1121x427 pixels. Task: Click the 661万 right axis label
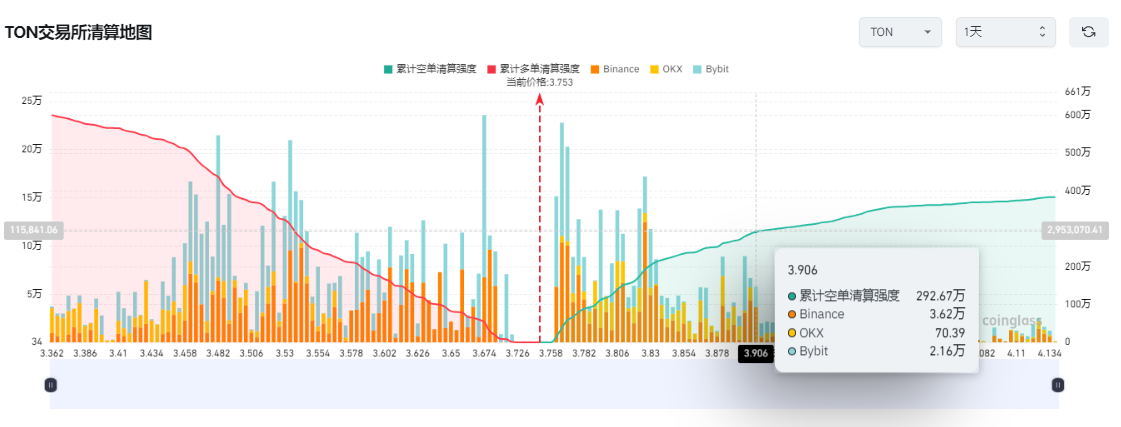point(1077,92)
